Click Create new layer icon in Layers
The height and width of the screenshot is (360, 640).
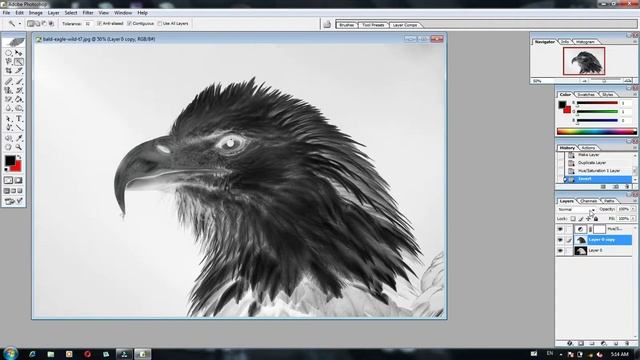(x=616, y=343)
